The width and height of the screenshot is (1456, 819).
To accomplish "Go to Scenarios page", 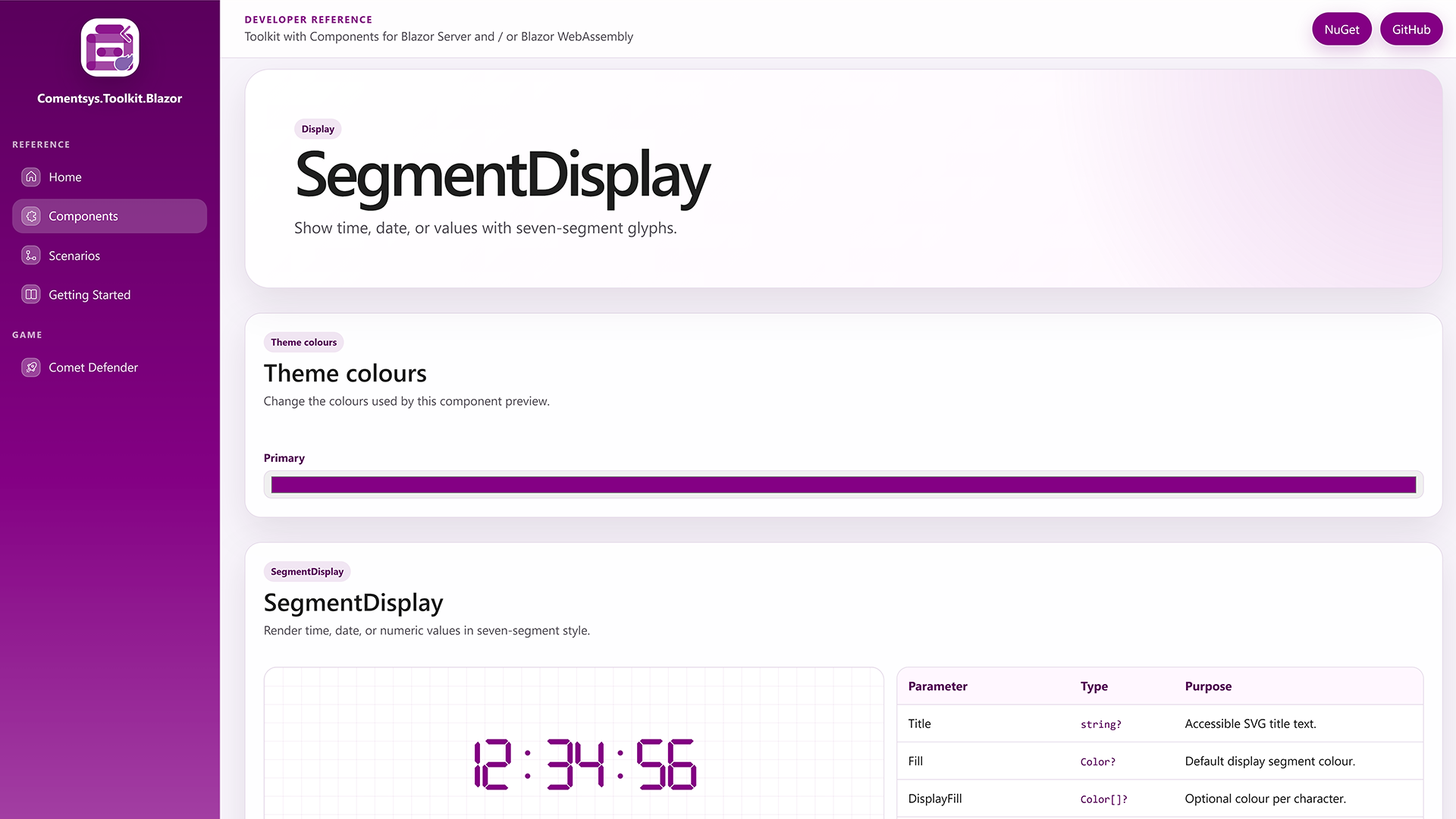I will (109, 256).
